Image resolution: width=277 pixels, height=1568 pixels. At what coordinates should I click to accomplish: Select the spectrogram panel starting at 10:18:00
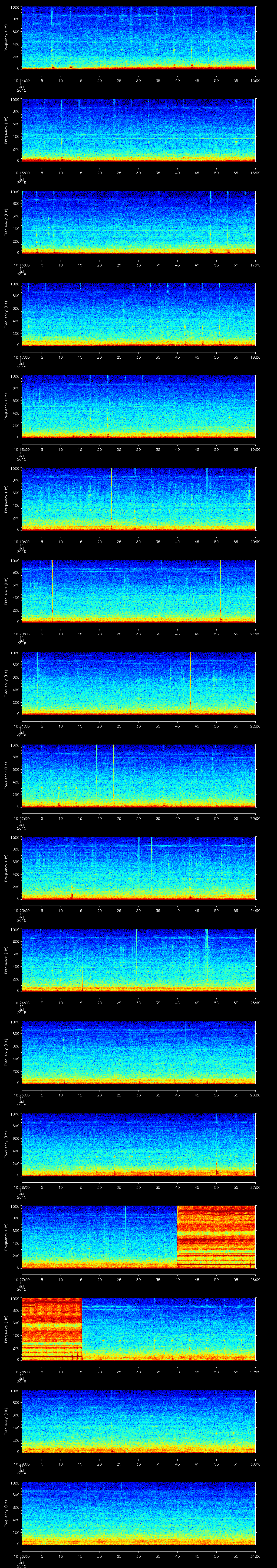[x=138, y=407]
